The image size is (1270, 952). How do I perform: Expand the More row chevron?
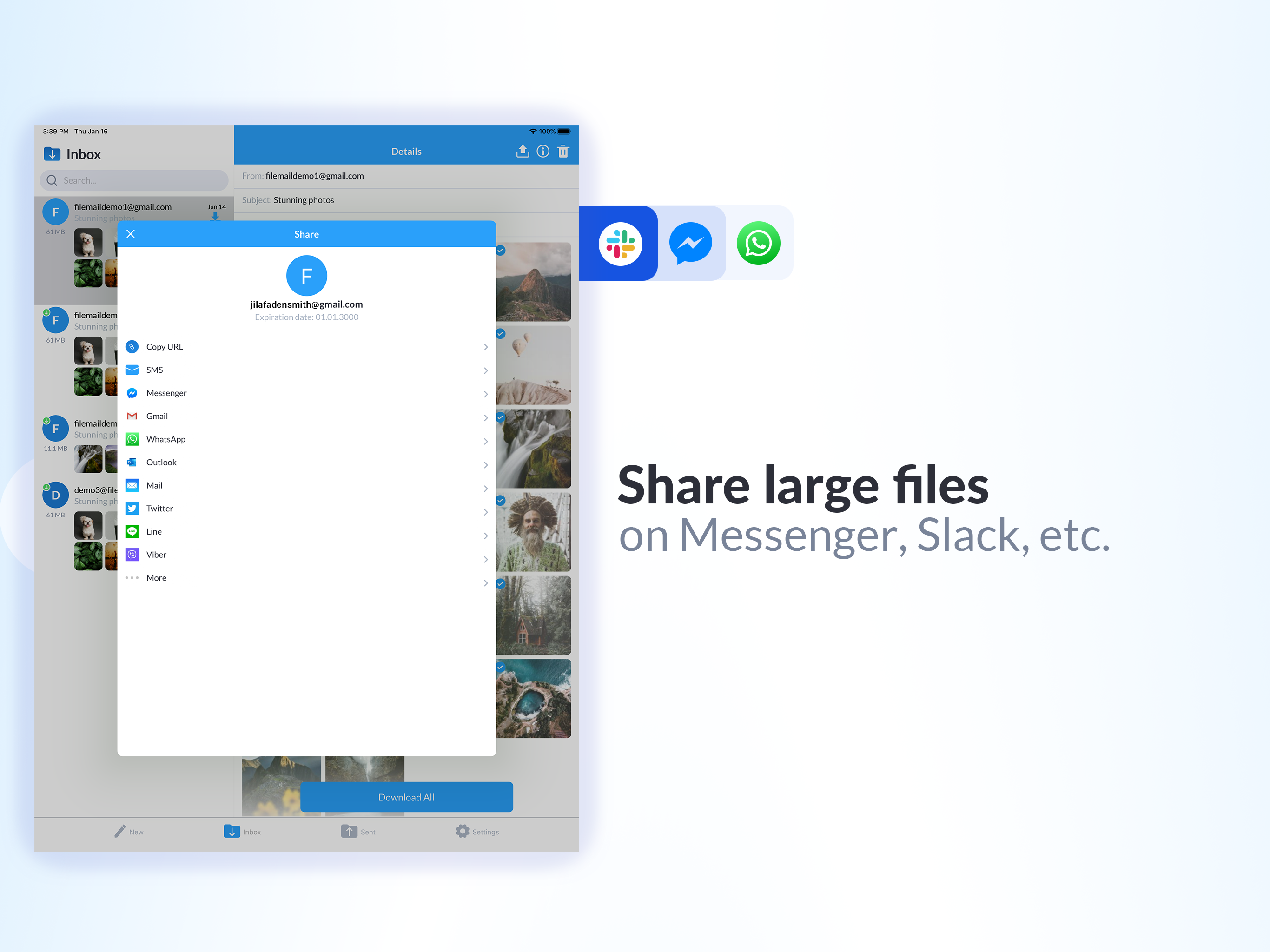486,583
